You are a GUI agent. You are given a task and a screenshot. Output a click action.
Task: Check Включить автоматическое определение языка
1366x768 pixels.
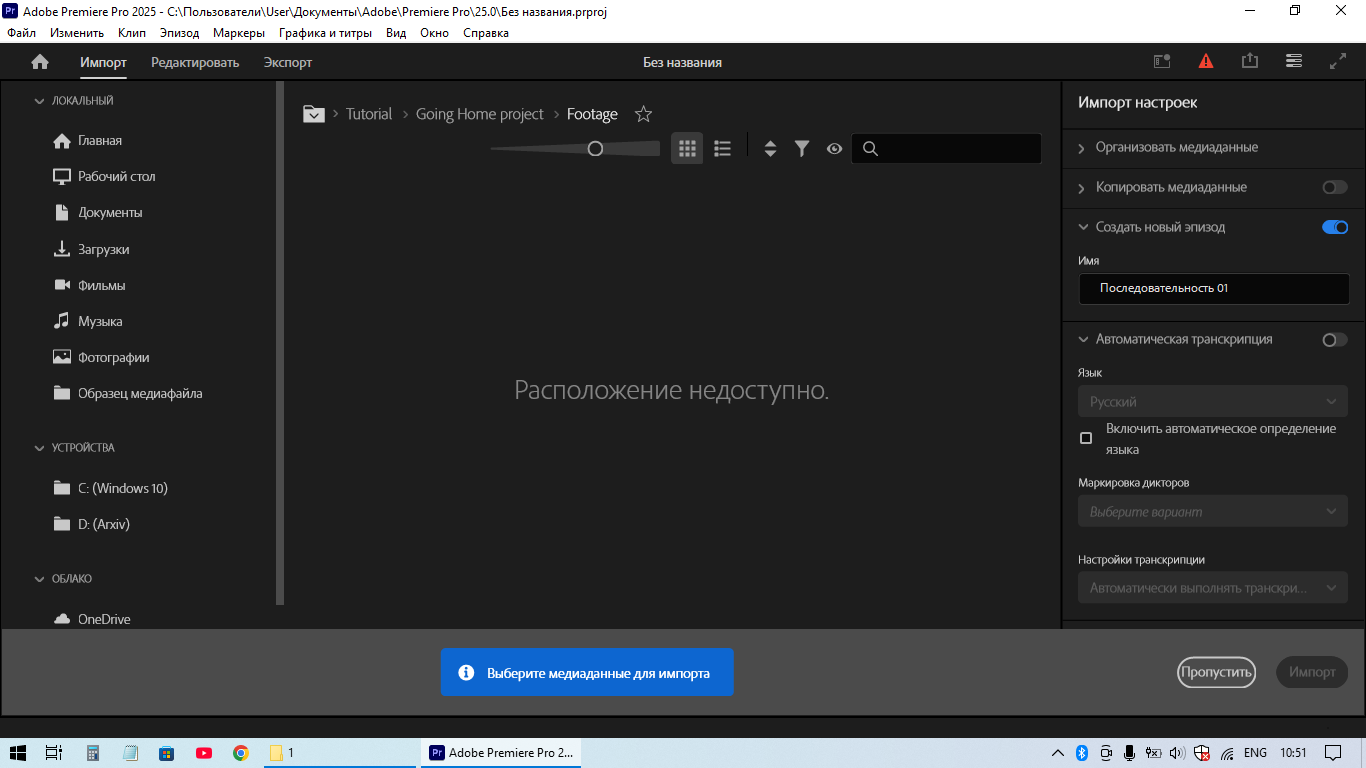1086,438
